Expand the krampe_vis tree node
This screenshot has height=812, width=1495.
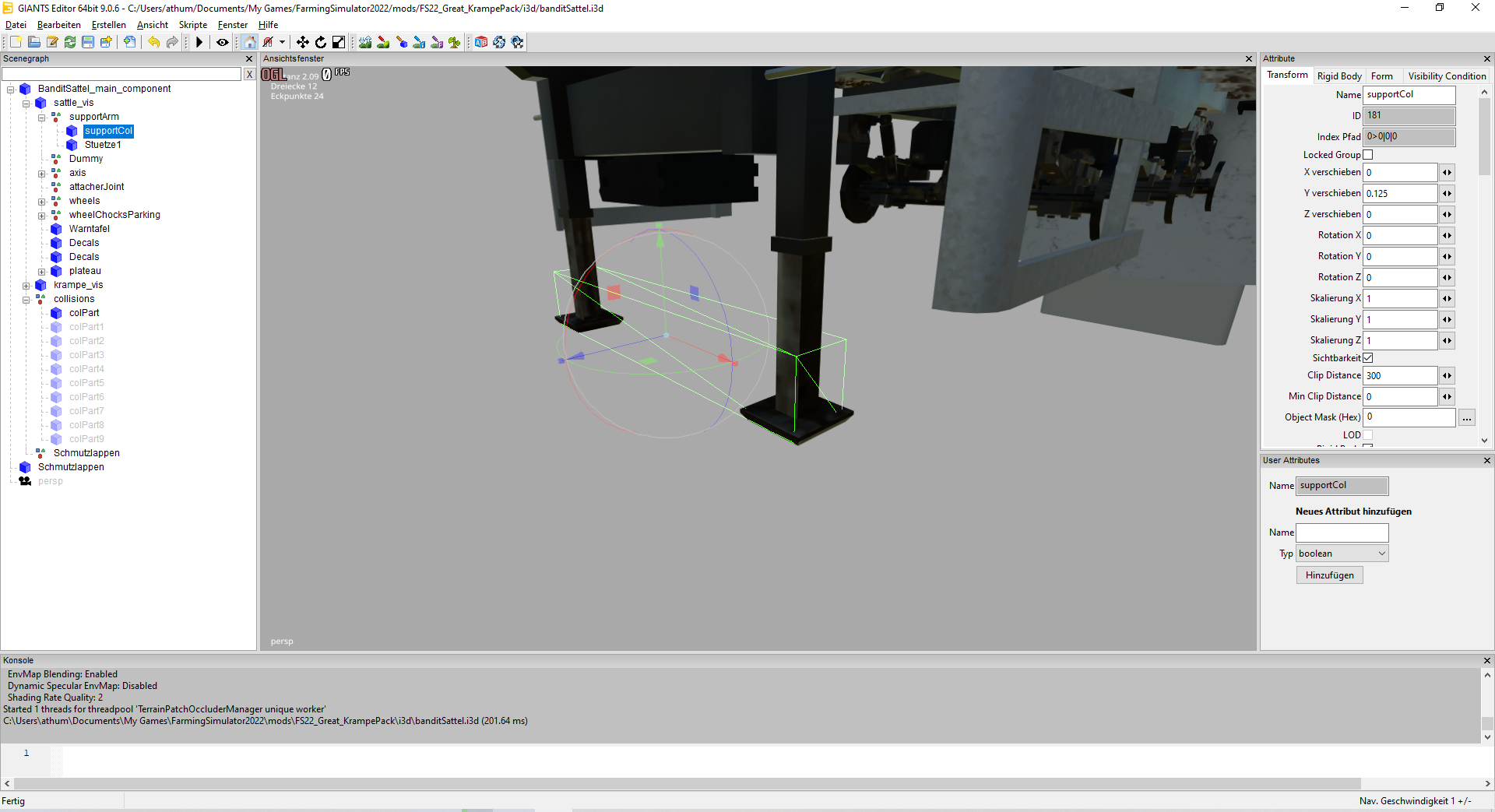coord(26,286)
